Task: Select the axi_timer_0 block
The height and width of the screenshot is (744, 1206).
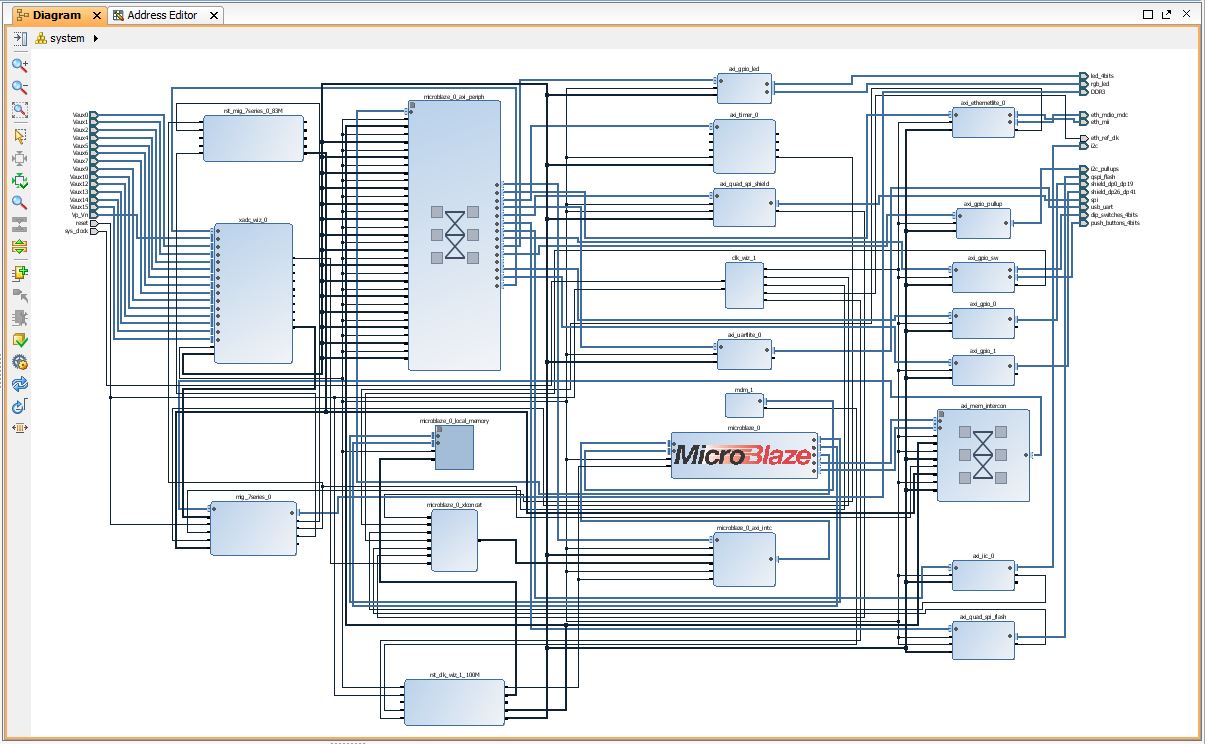Action: coord(744,146)
